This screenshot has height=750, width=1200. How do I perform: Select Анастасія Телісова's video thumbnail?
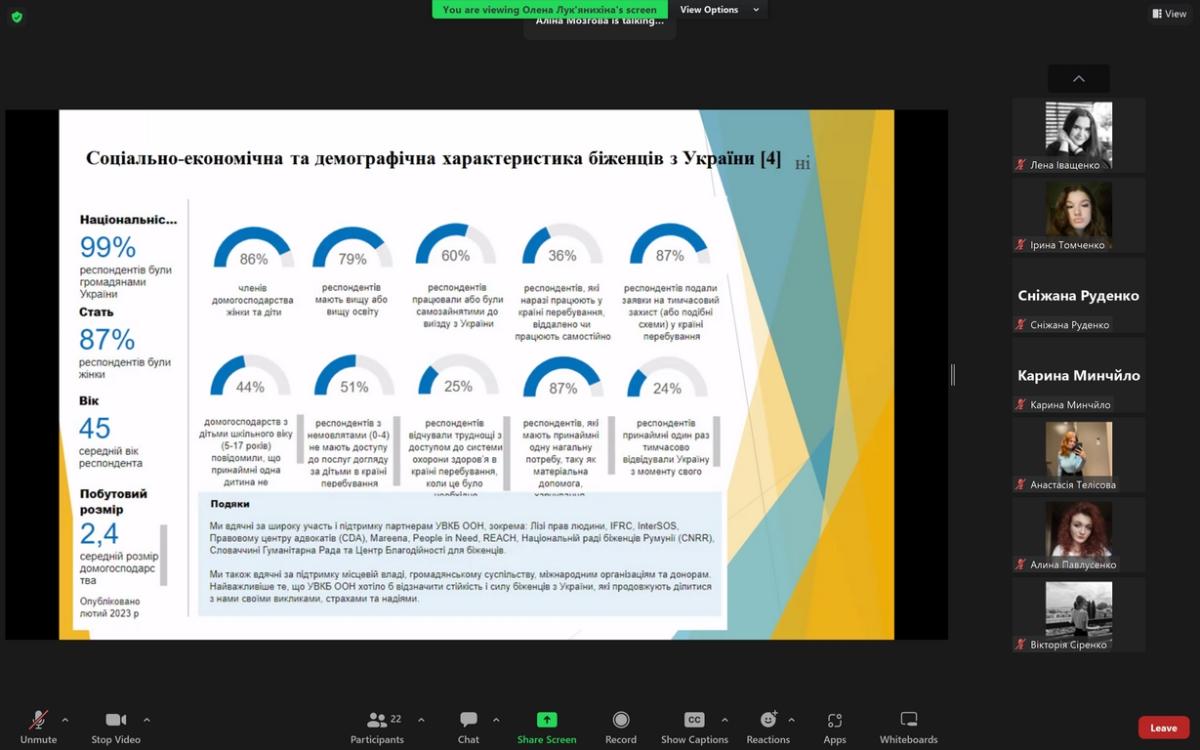click(1079, 455)
